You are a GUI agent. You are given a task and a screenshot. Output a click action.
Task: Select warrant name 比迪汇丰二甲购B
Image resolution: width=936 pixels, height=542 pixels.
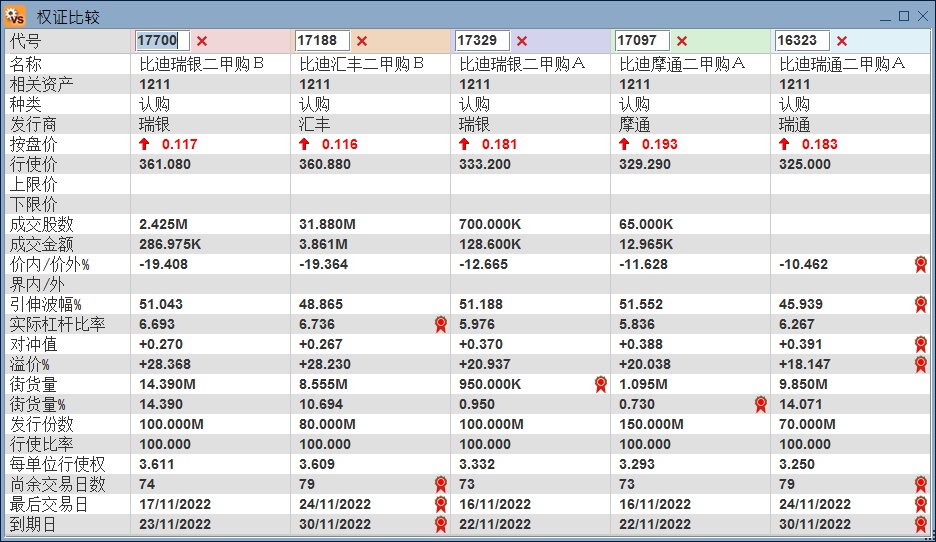[361, 64]
